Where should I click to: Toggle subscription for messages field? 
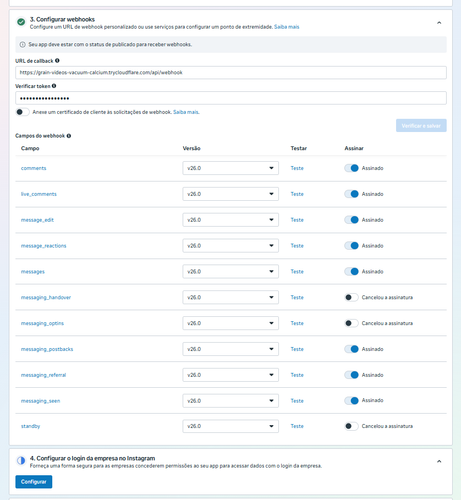351,271
